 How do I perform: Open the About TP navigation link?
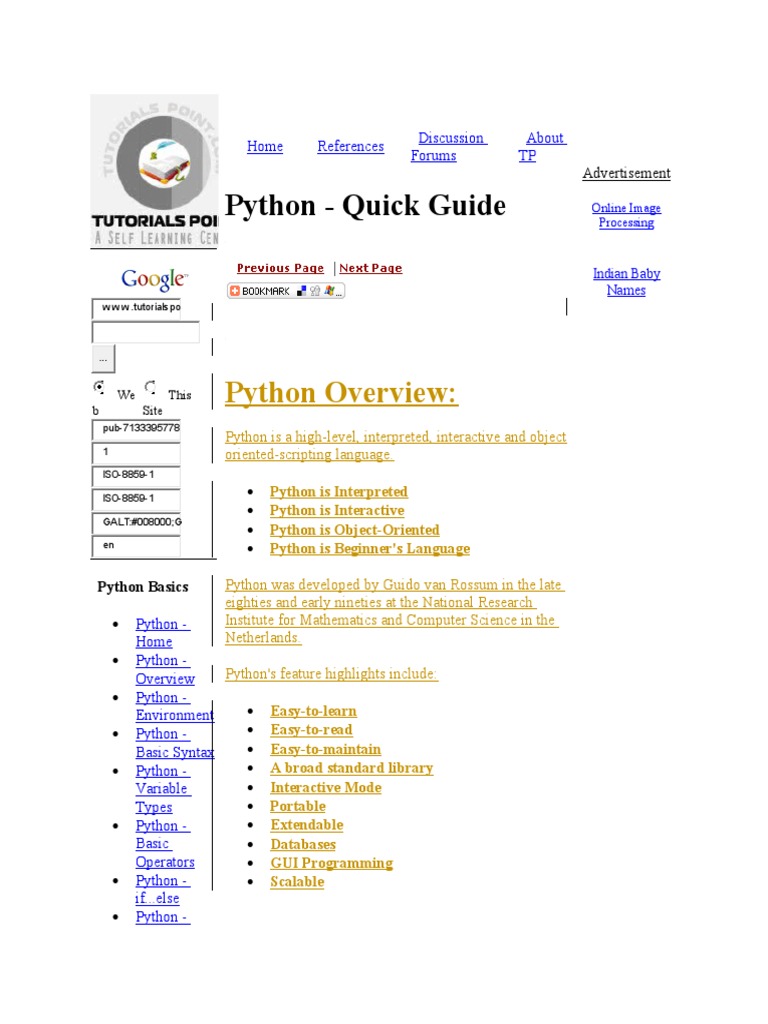point(542,147)
